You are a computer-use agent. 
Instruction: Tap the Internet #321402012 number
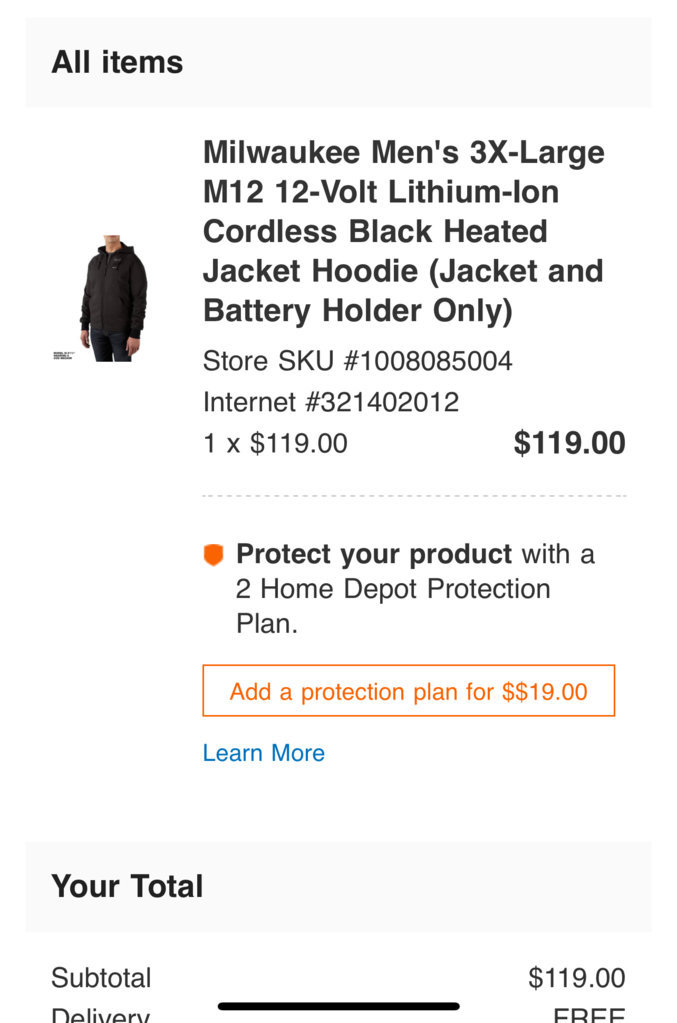tap(331, 402)
